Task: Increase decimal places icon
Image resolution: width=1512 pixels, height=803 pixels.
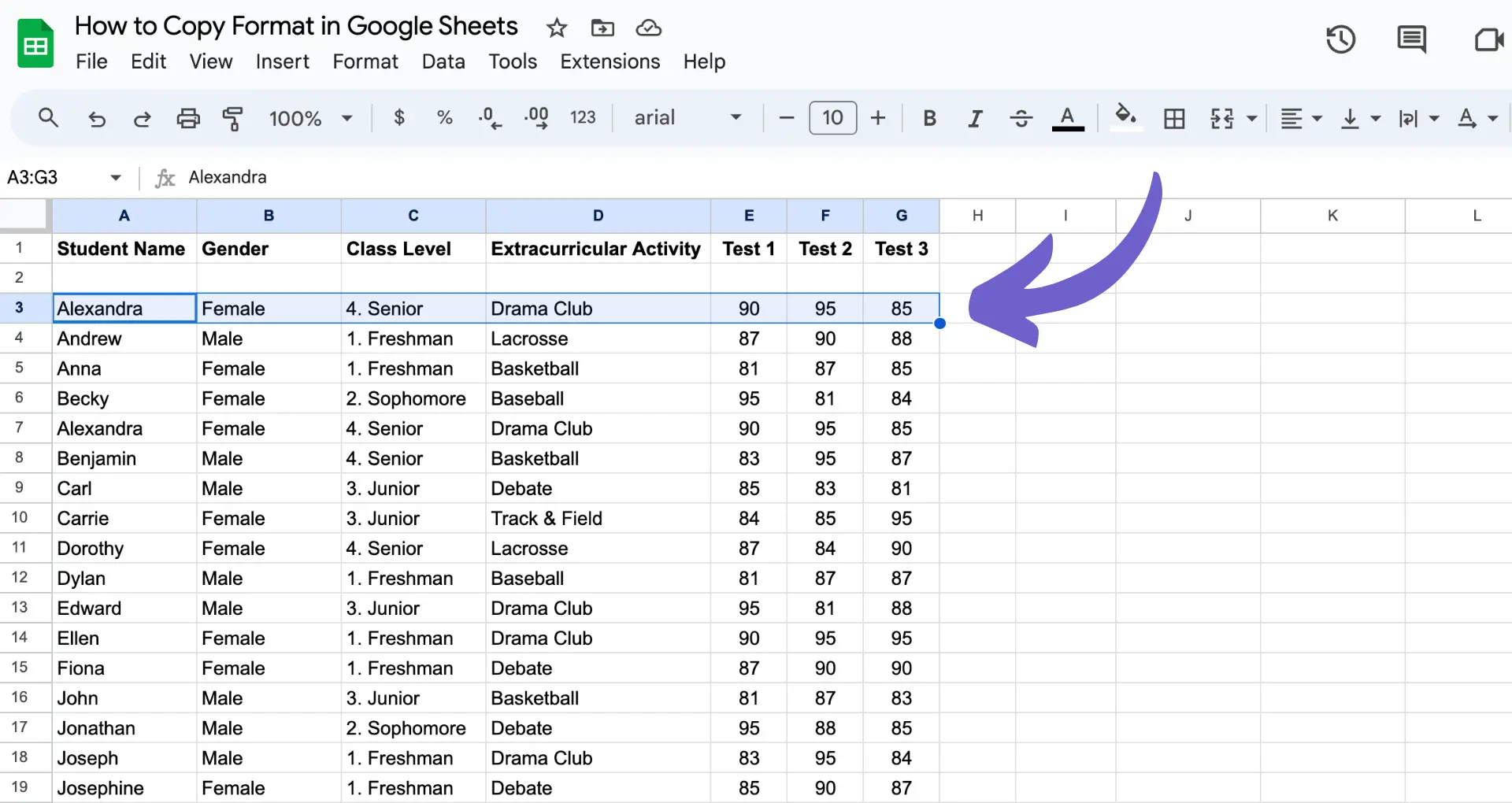Action: point(536,118)
